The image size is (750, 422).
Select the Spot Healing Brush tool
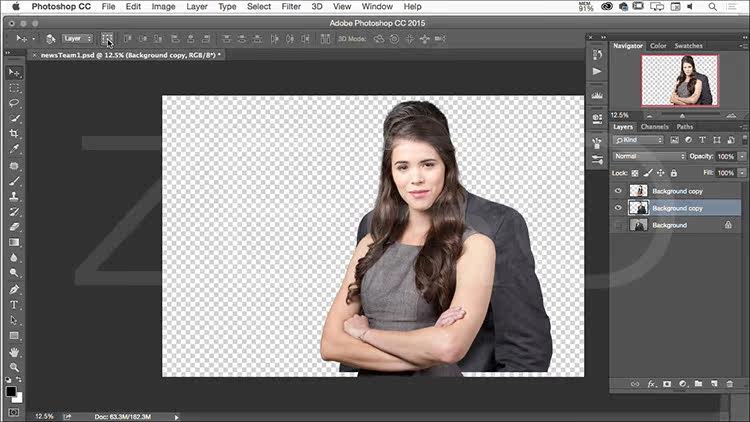click(x=14, y=166)
